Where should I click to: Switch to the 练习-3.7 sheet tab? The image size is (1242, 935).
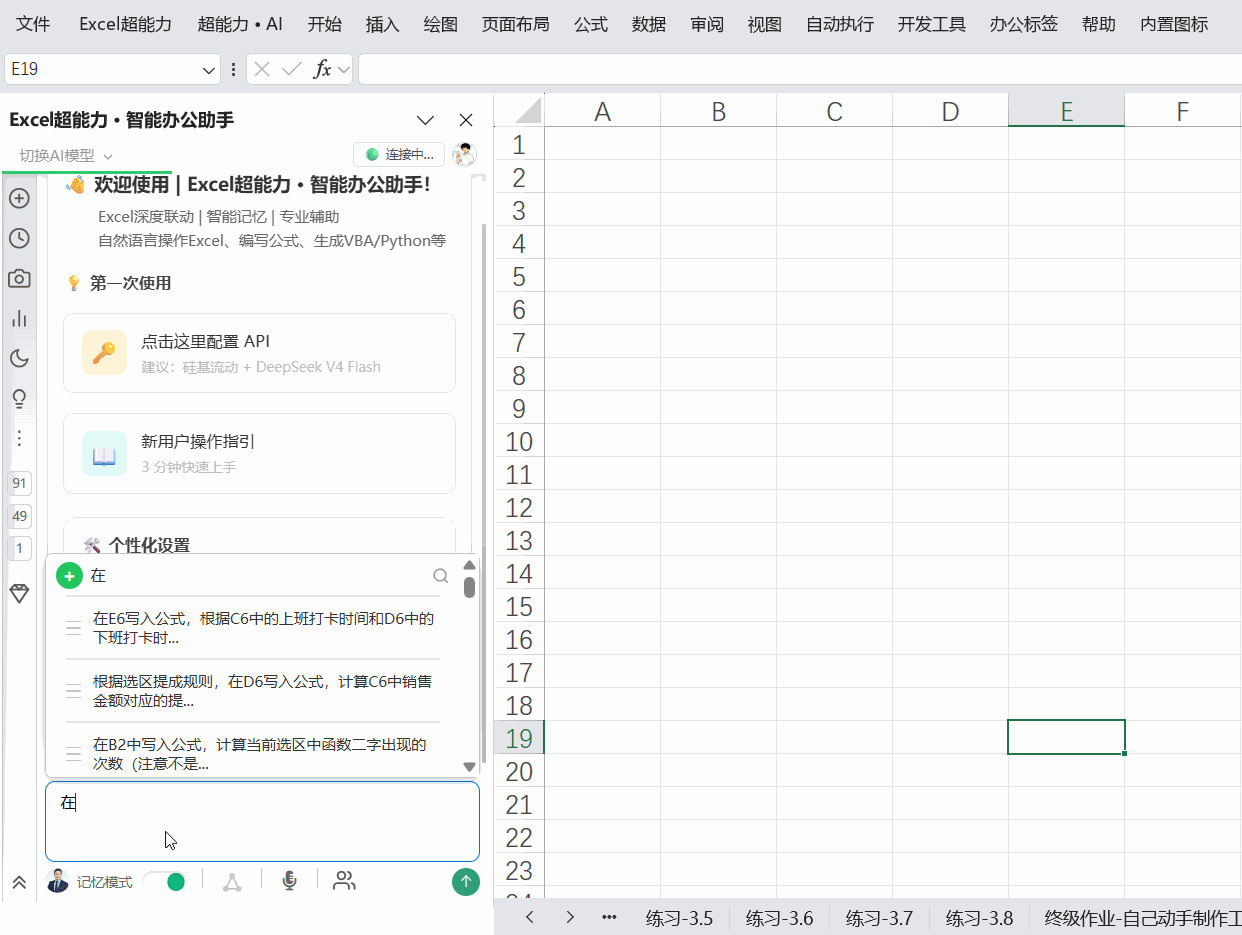pos(879,918)
